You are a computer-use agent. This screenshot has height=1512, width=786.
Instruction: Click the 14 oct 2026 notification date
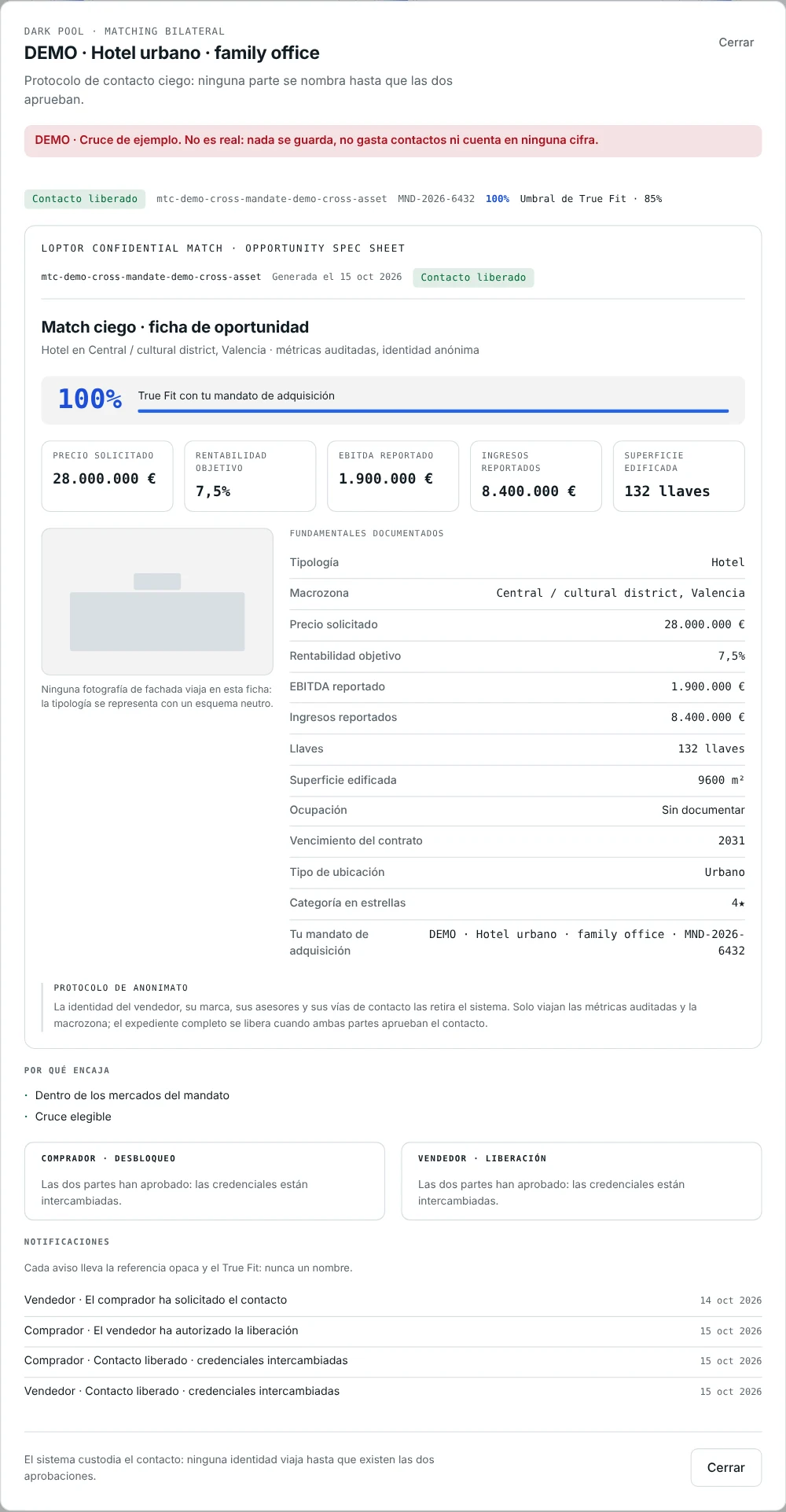(x=731, y=1300)
